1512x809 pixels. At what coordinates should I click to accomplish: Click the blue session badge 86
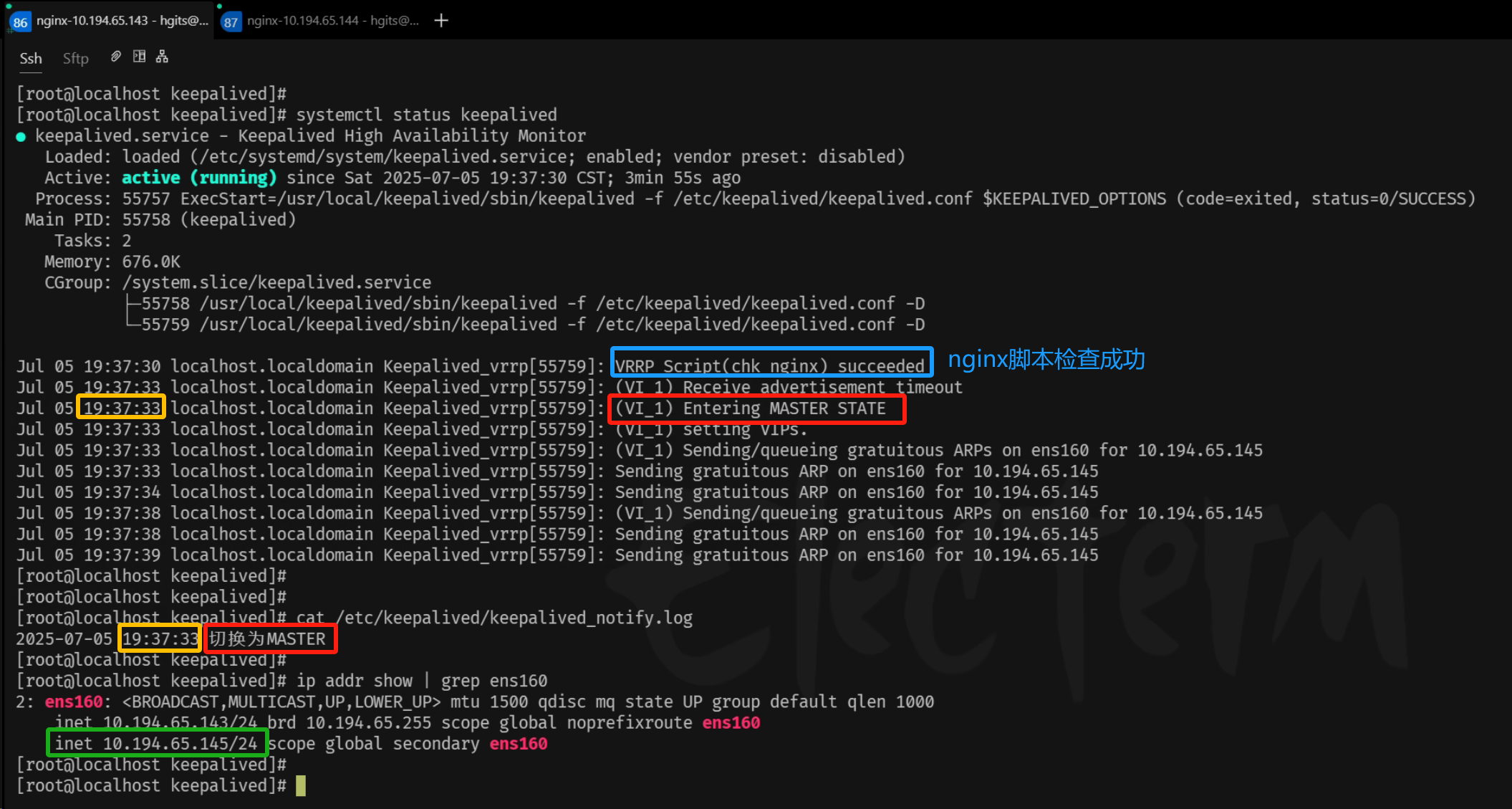coord(20,21)
